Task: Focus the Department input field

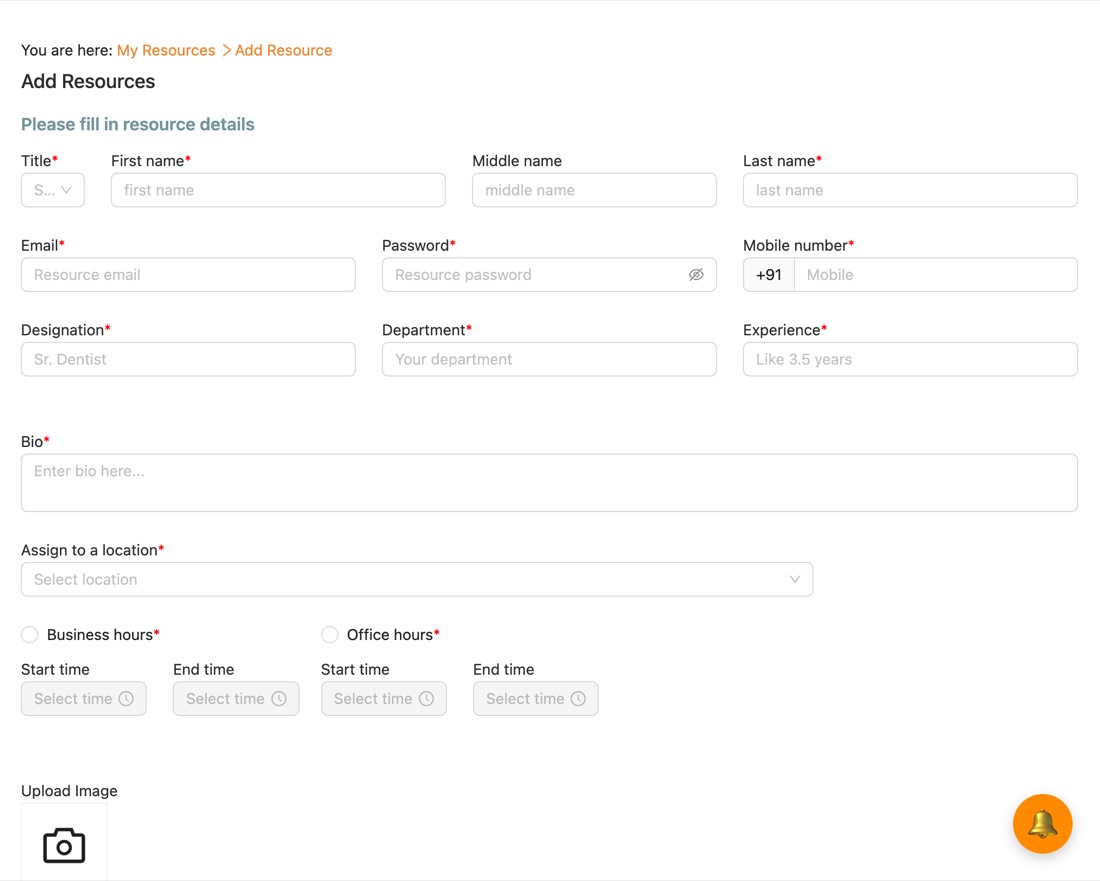Action: (x=549, y=359)
